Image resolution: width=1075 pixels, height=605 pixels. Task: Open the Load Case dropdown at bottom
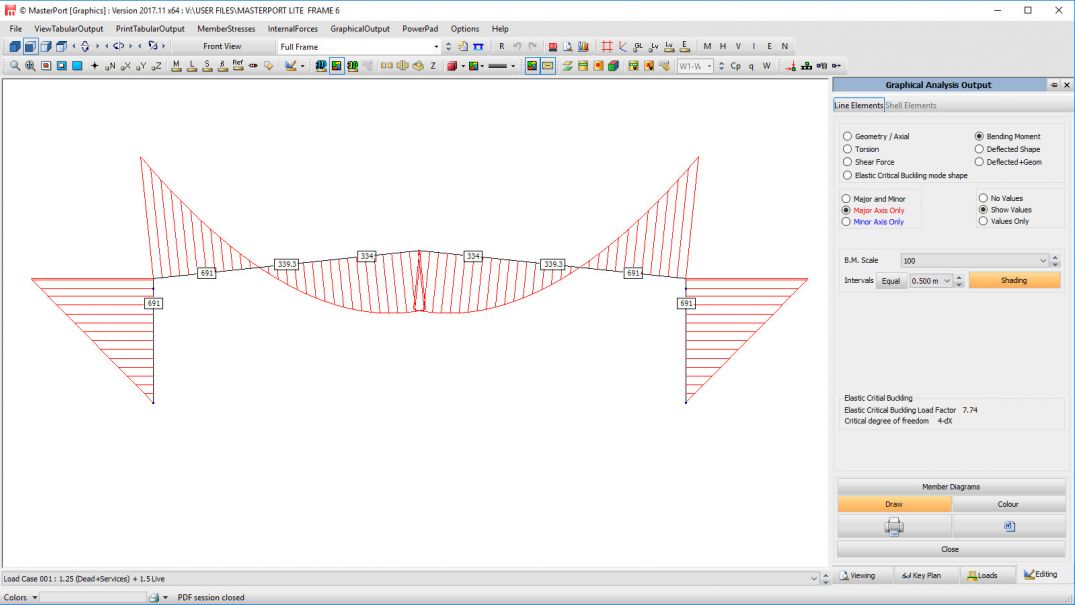point(812,579)
